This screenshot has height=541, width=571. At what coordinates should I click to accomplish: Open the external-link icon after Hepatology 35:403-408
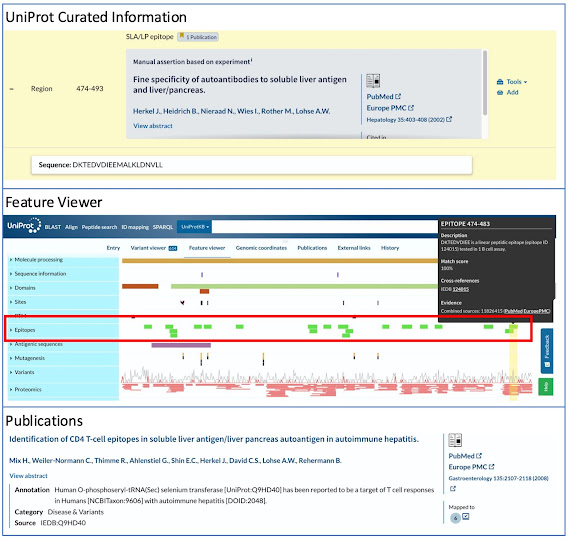point(449,119)
